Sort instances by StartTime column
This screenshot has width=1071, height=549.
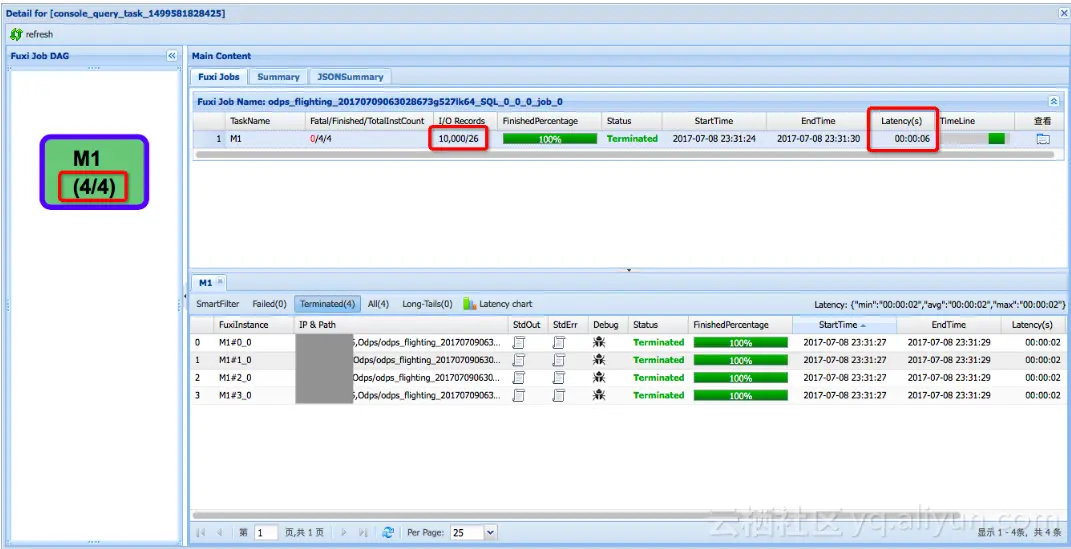point(845,325)
